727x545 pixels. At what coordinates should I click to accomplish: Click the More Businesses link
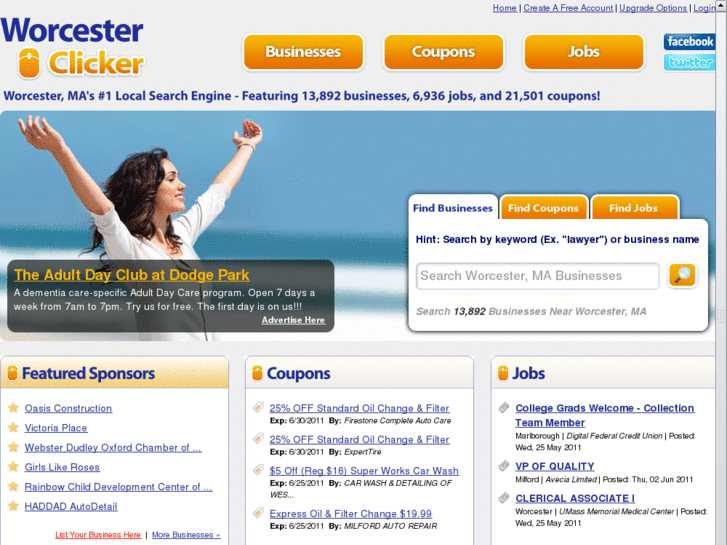point(186,535)
